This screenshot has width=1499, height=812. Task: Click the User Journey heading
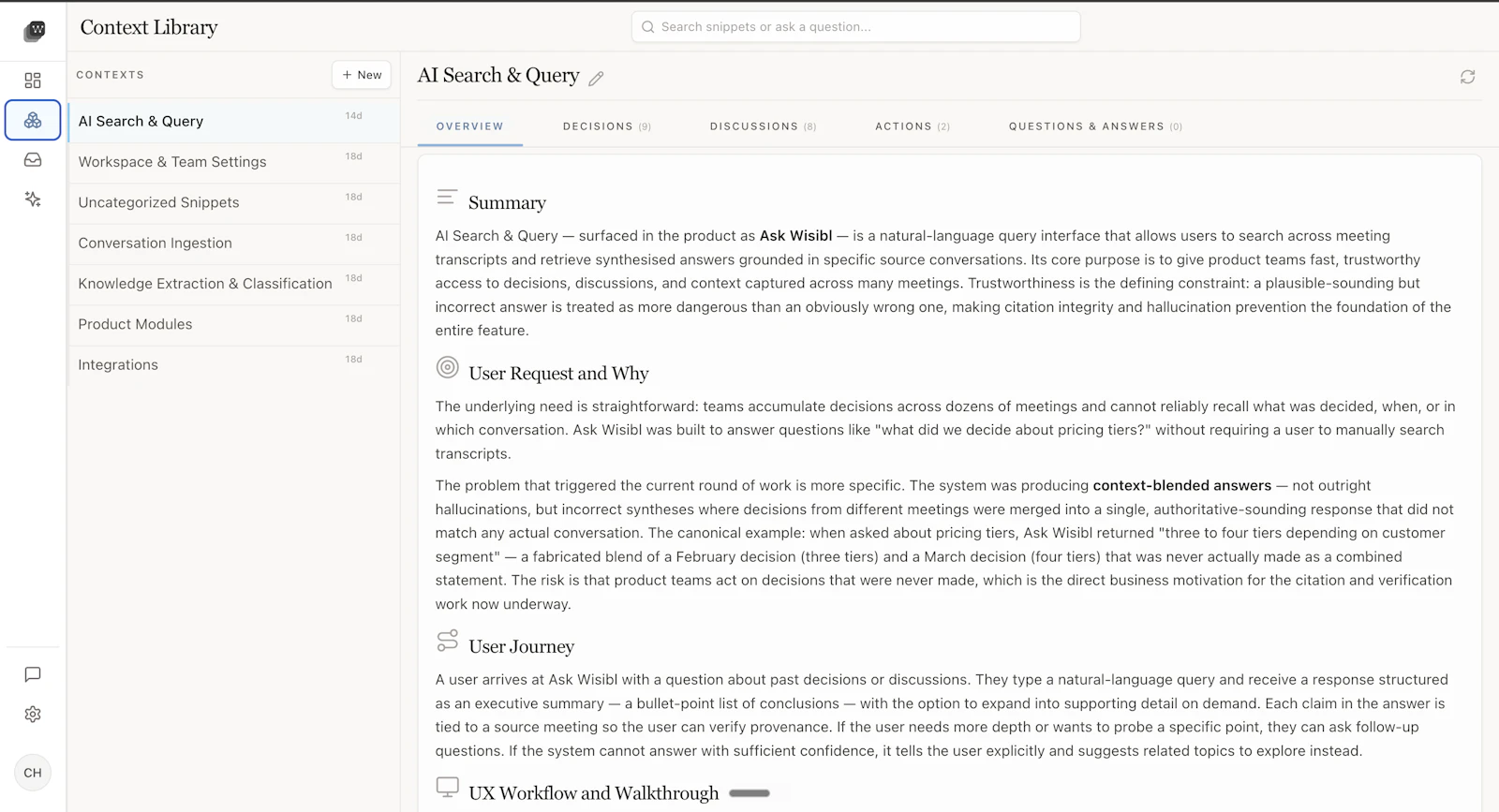tap(521, 647)
